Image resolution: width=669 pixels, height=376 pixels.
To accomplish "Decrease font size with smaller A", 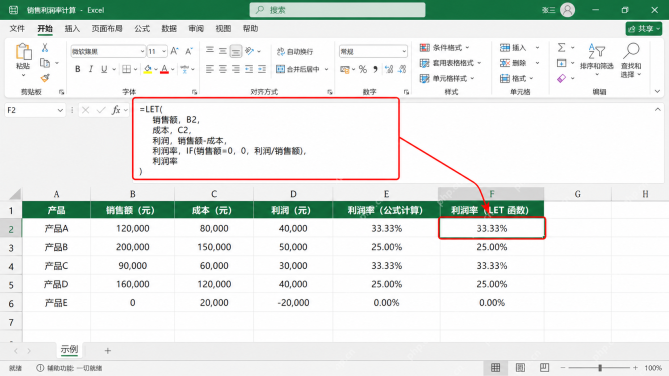I will click(189, 51).
